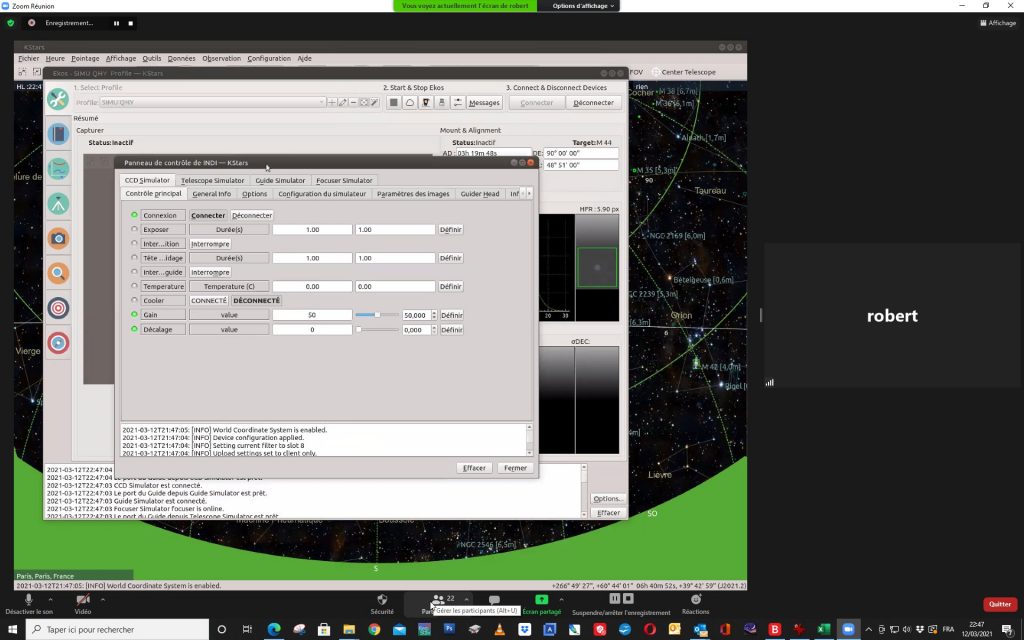Toggle the Zoom Vidéo camera

(x=83, y=603)
